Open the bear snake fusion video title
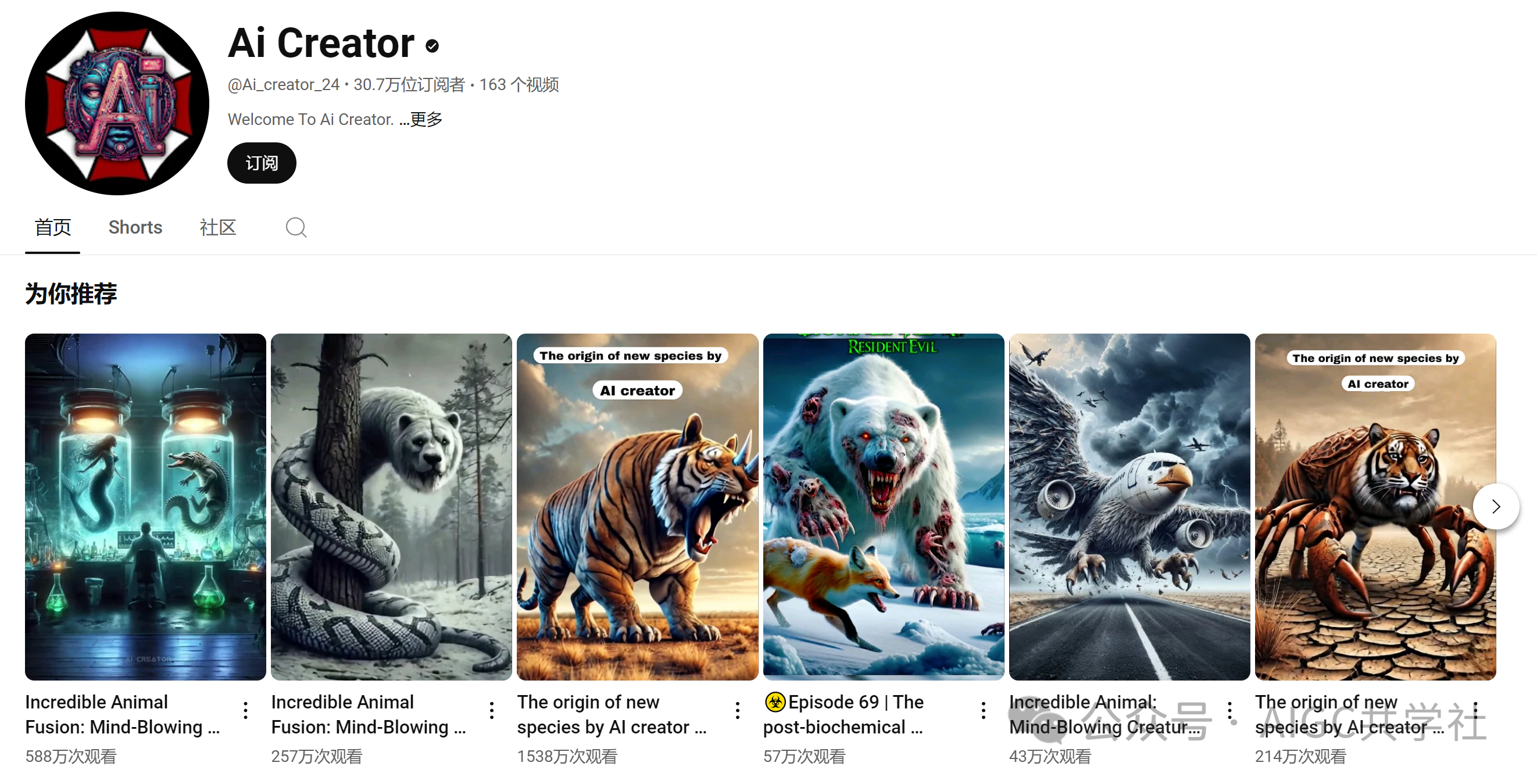The width and height of the screenshot is (1537, 784). click(x=369, y=714)
